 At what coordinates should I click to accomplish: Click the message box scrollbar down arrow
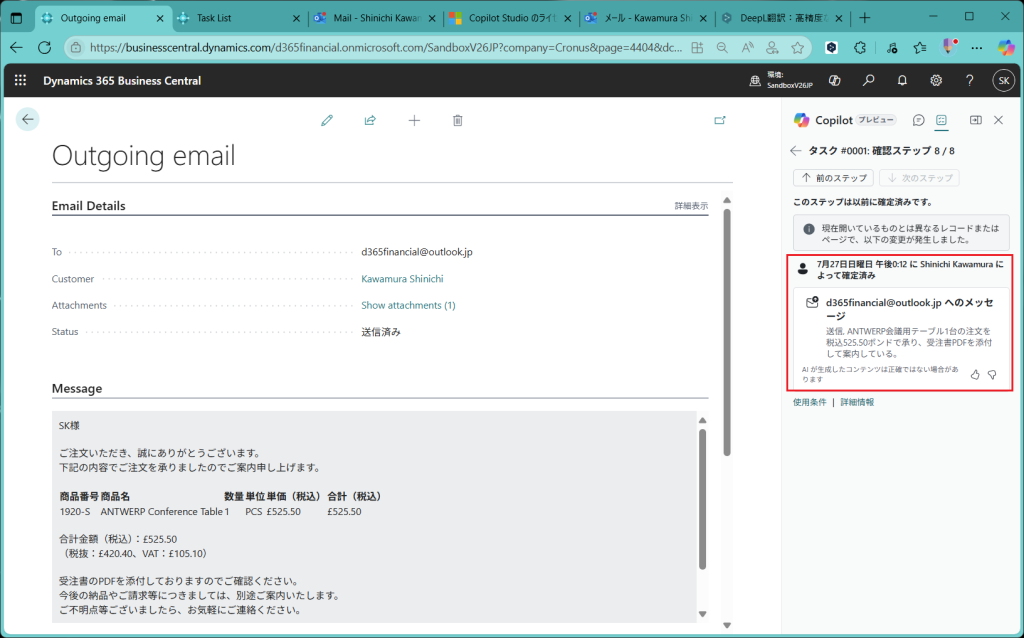703,614
